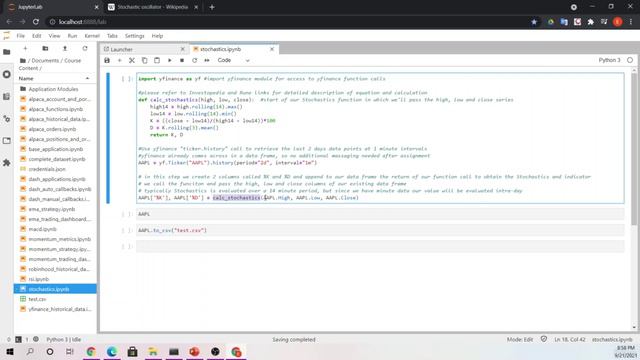Viewport: 640px width, 360px height.
Task: Open alpaca_orders.ipynb in file list
Action: coord(52,129)
